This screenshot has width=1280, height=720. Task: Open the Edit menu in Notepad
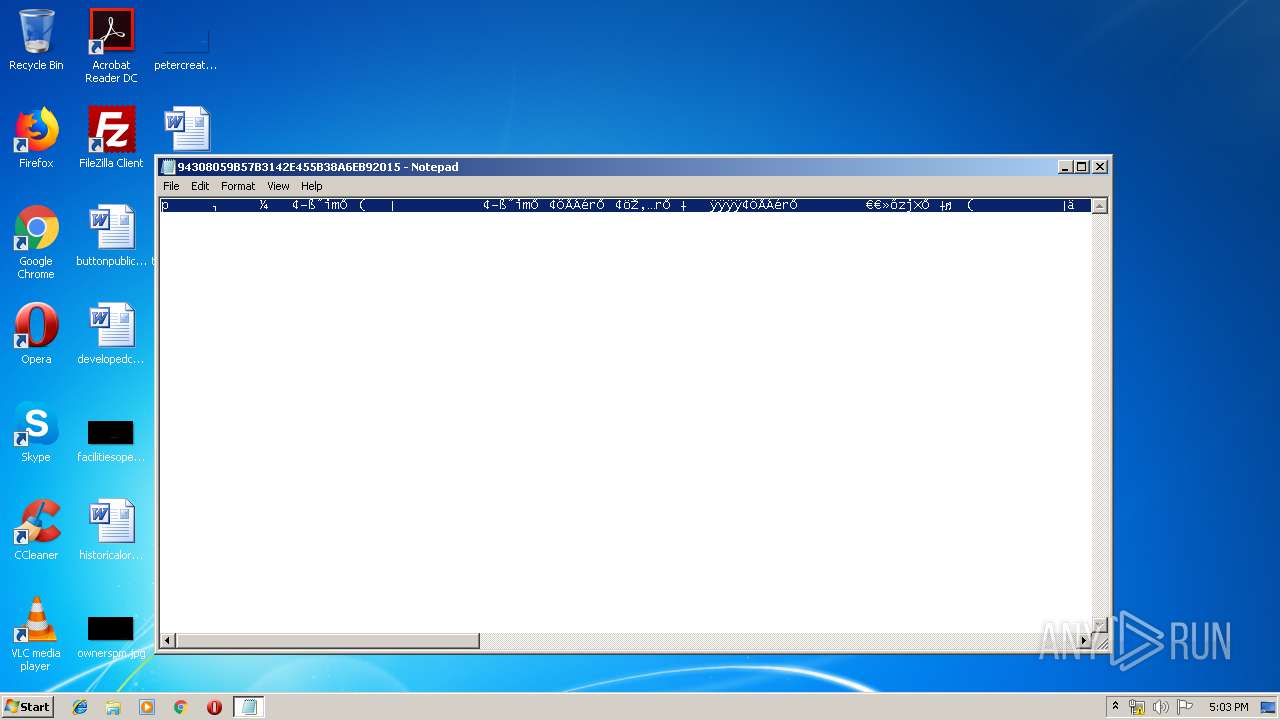[x=200, y=186]
